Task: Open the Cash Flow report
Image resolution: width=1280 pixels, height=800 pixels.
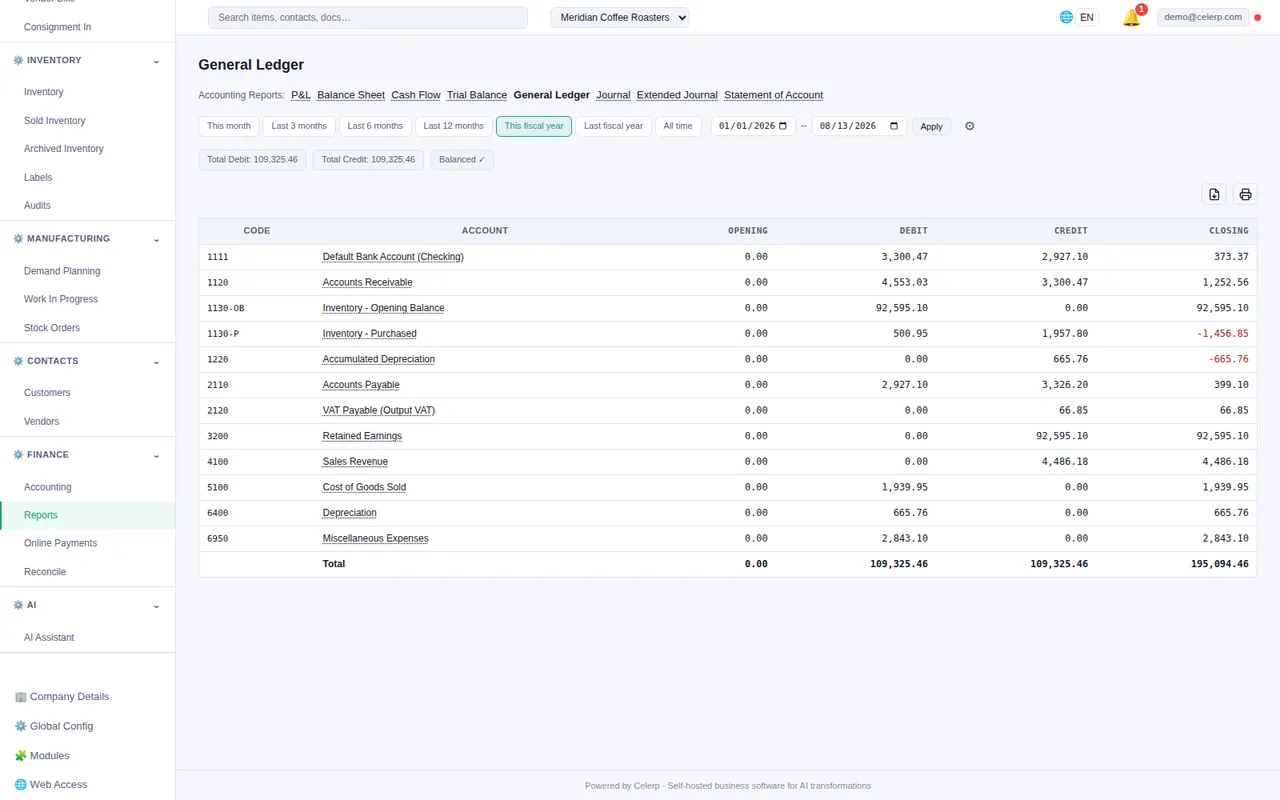Action: (x=416, y=95)
